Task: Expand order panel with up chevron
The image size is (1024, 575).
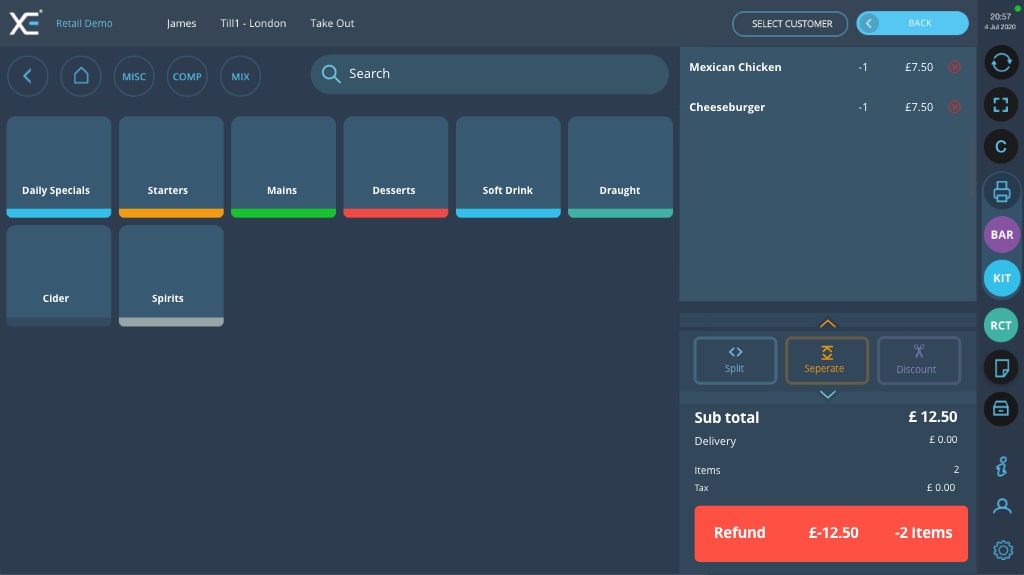Action: click(x=827, y=323)
